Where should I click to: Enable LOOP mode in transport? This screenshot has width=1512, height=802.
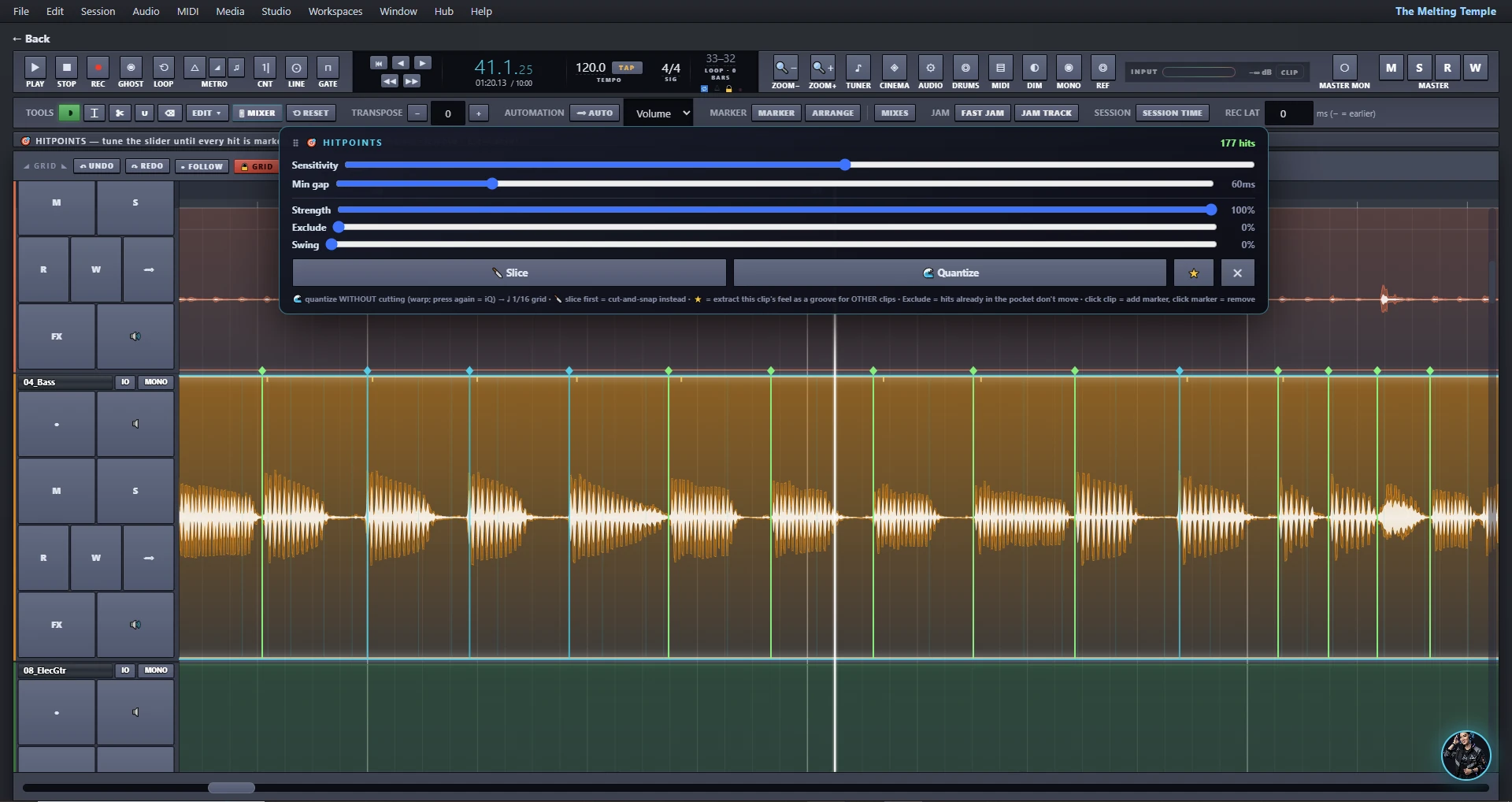[x=163, y=68]
